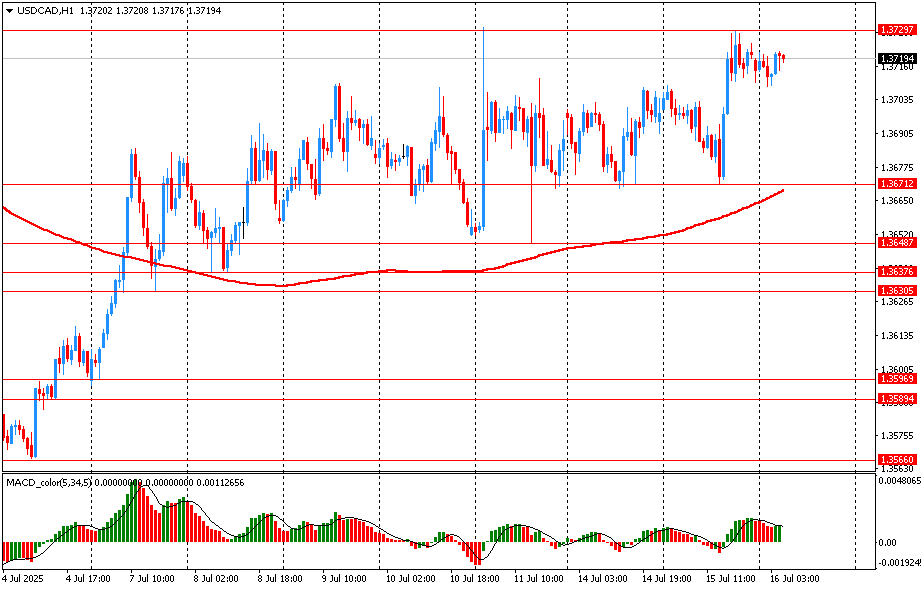Select the 1.35660 bottom level label
921x590 pixels.
tap(897, 460)
